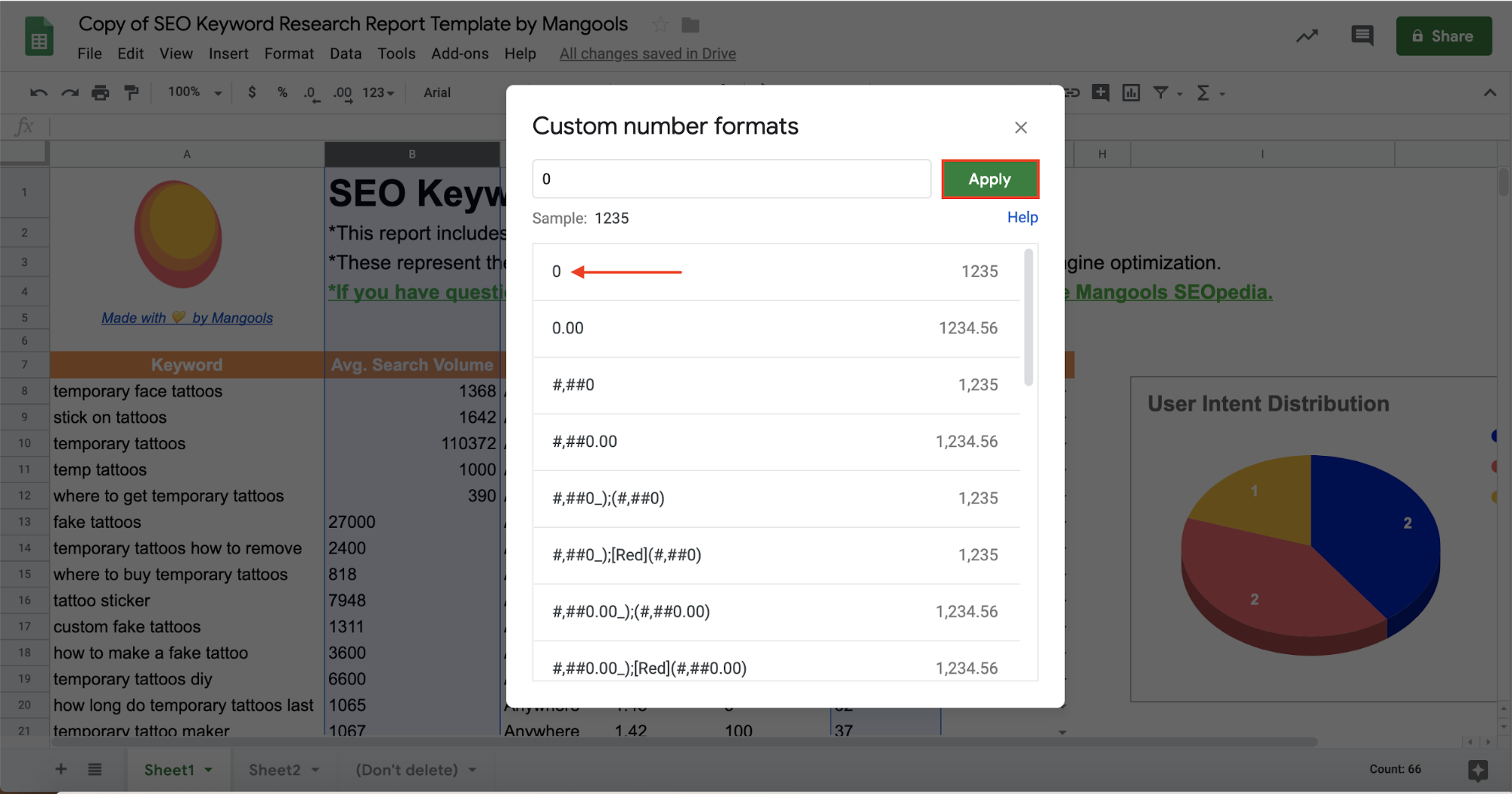1512x794 pixels.
Task: Open the Help link in dialog
Action: coord(1022,217)
